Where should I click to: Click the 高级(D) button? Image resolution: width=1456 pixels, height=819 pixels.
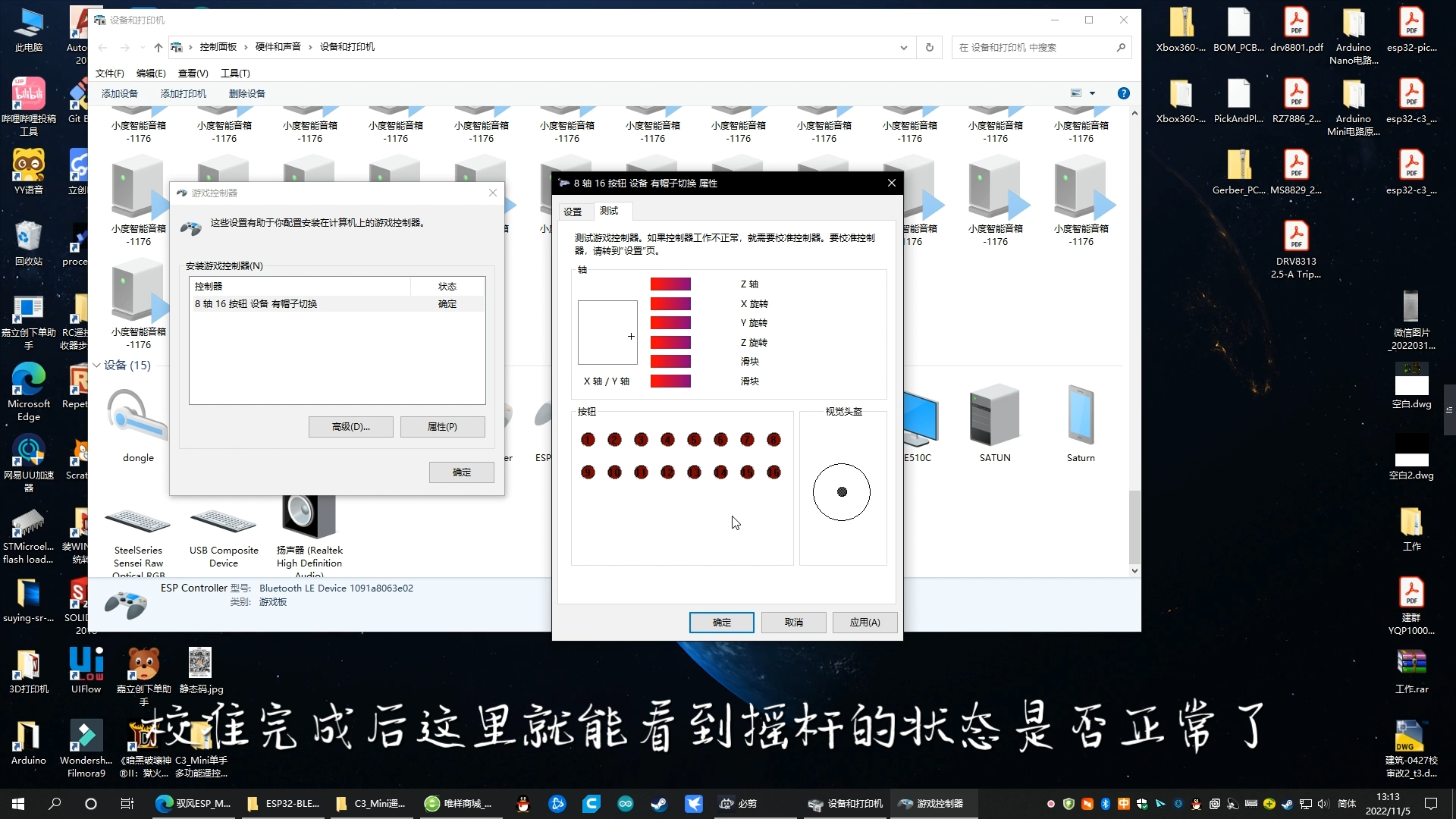(350, 426)
